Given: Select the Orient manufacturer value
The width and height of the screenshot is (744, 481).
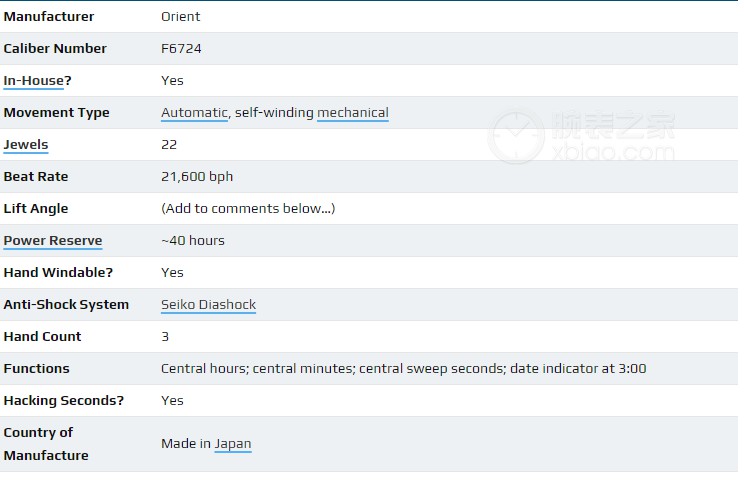Looking at the screenshot, I should pos(180,17).
